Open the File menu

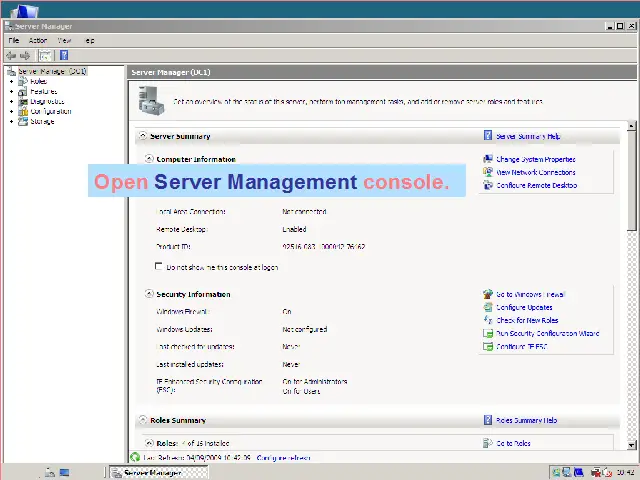coord(14,40)
